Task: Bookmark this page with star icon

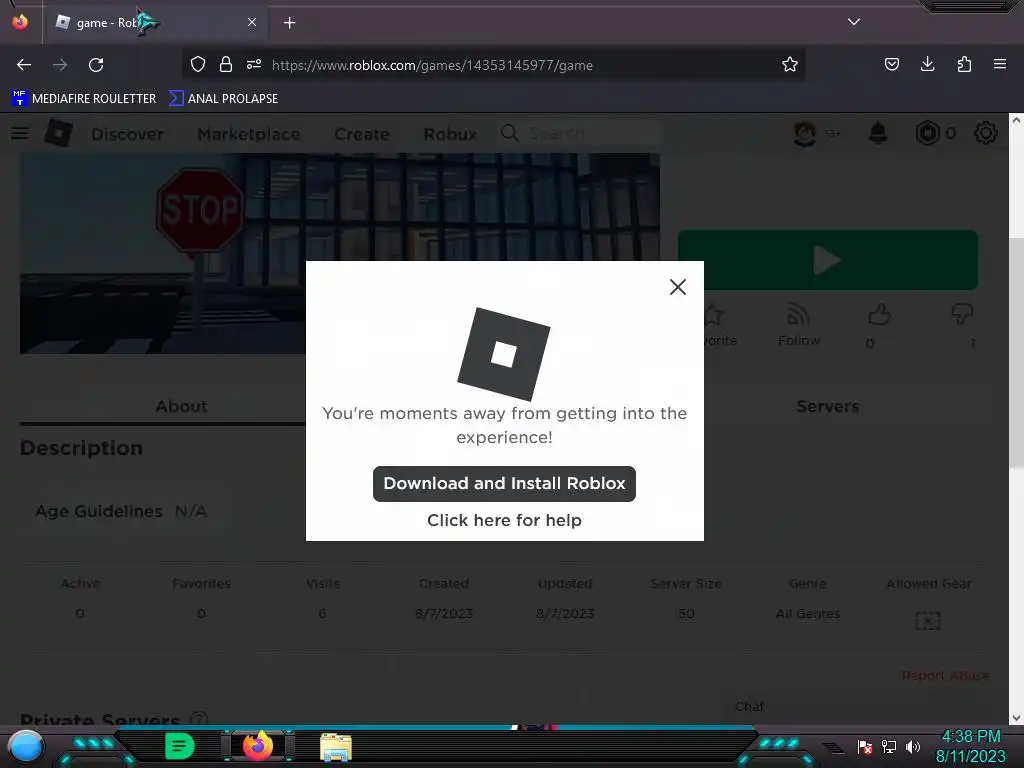Action: 790,64
